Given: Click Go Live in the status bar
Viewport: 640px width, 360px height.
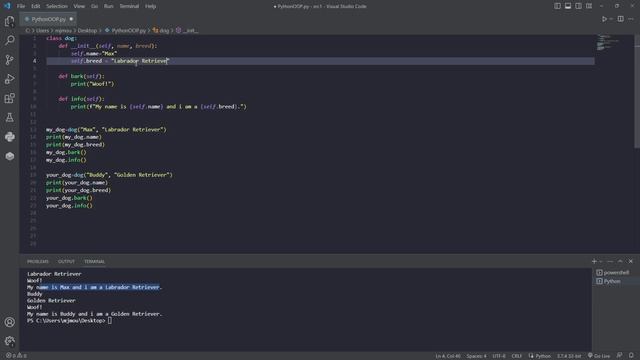Looking at the screenshot, I should (599, 356).
